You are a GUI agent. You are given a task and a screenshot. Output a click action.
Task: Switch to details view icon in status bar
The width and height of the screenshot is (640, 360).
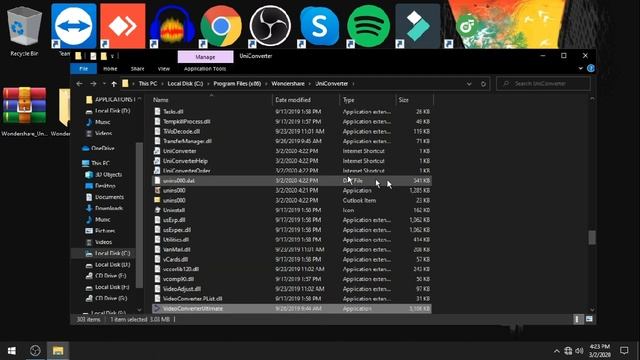[577, 319]
